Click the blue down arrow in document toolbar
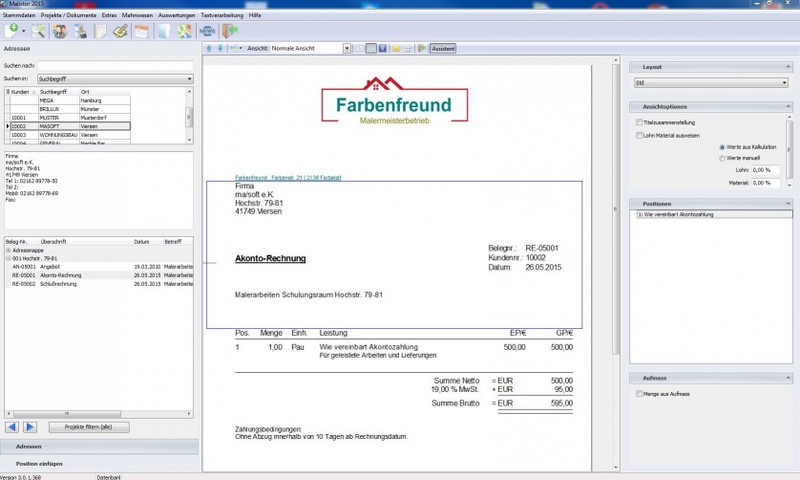Viewport: 800px width, 480px height. click(220, 48)
